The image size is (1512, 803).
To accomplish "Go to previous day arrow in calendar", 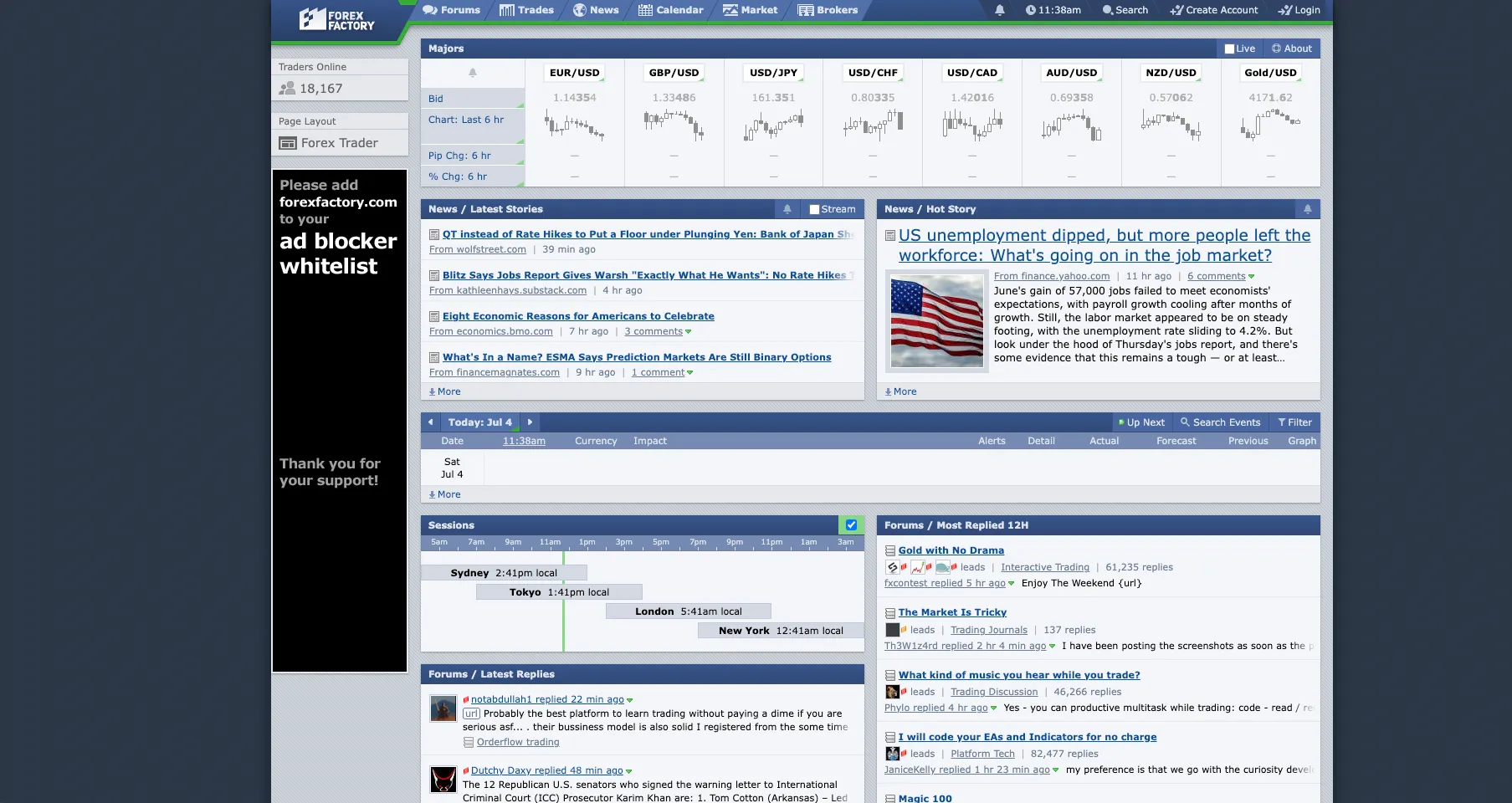I will pos(431,422).
